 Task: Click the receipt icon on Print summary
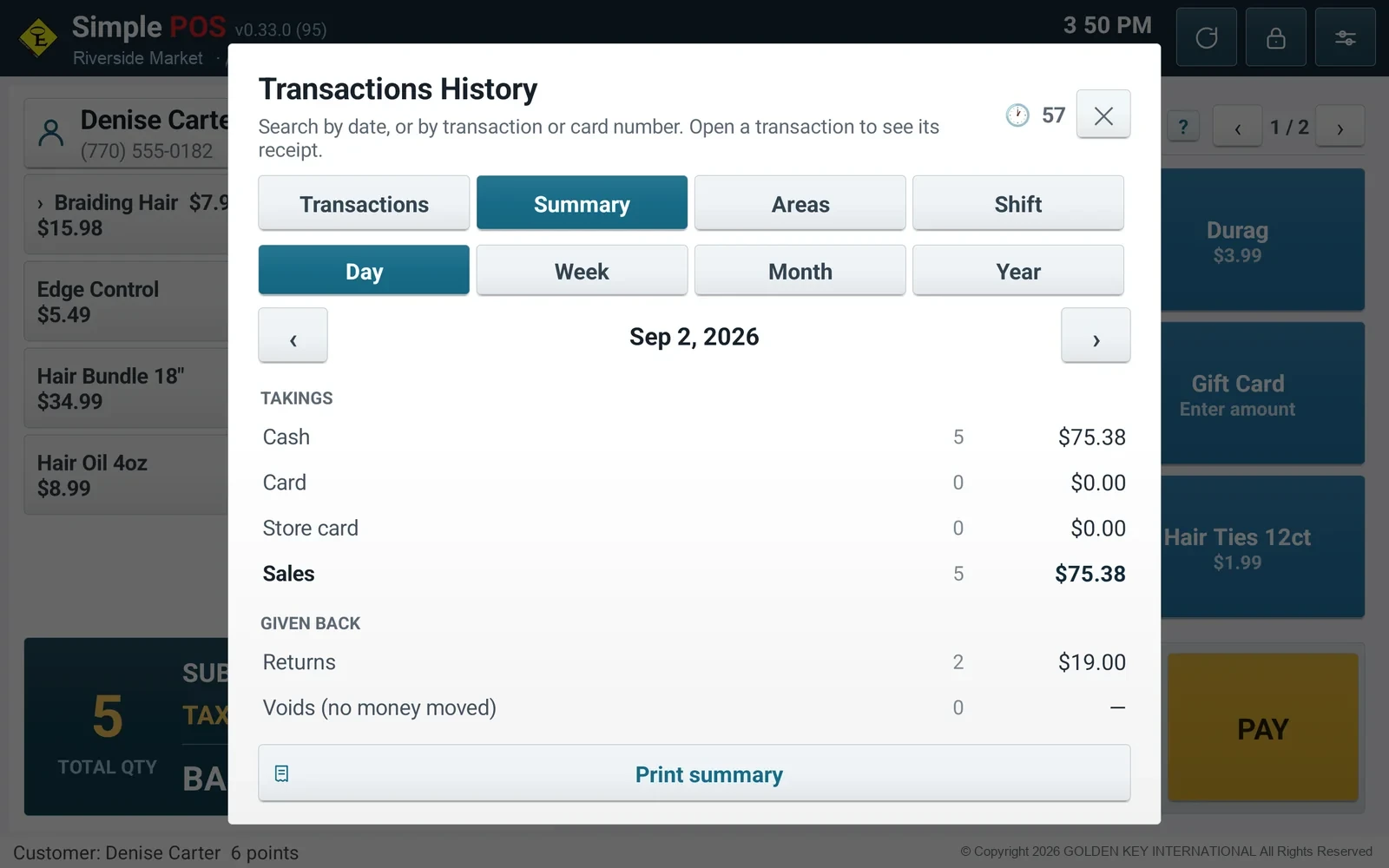281,773
